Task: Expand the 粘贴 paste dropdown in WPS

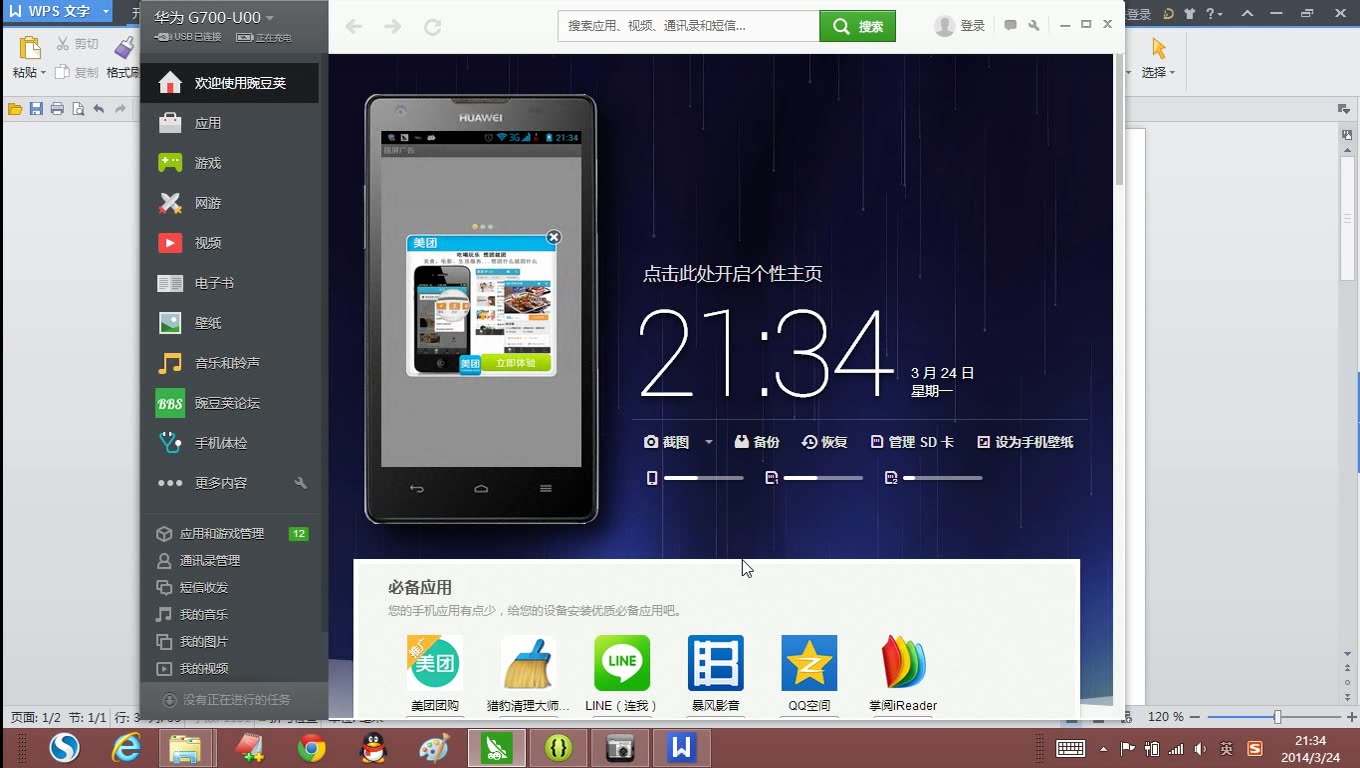Action: point(44,73)
